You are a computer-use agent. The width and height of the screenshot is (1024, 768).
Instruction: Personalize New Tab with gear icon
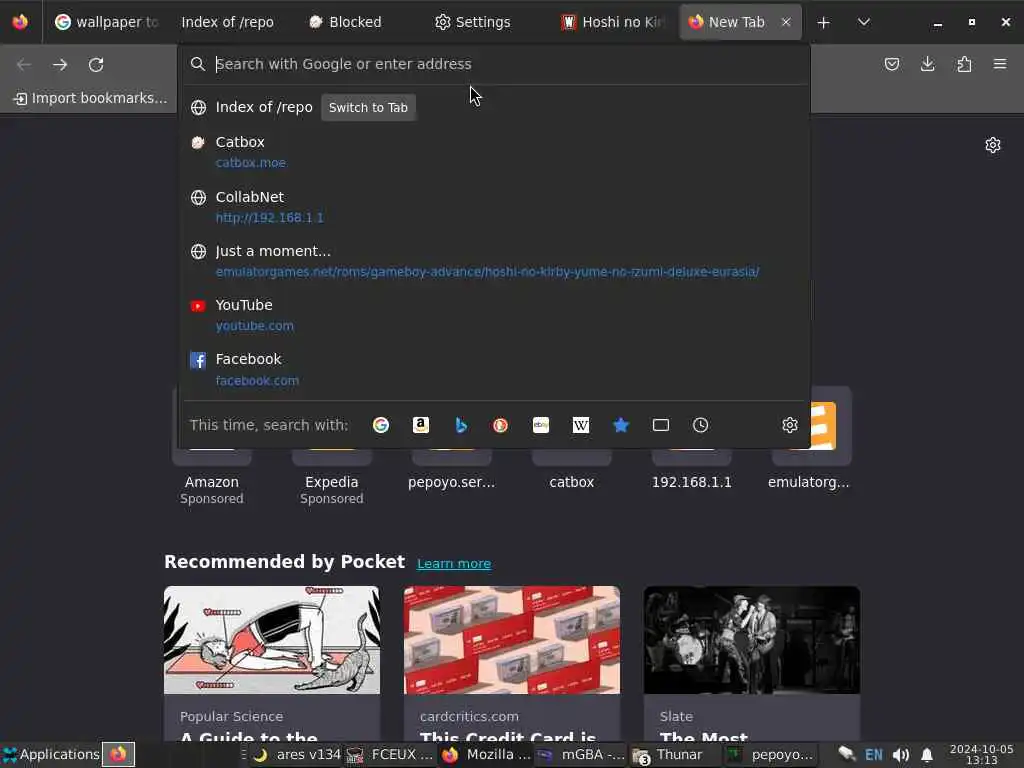pyautogui.click(x=993, y=144)
